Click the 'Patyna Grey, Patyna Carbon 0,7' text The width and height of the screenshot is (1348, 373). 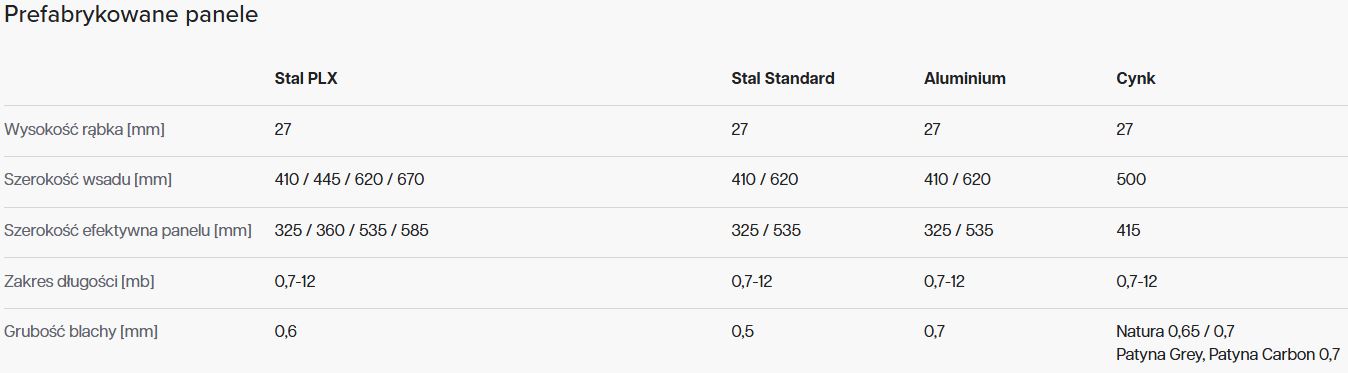tap(1228, 354)
